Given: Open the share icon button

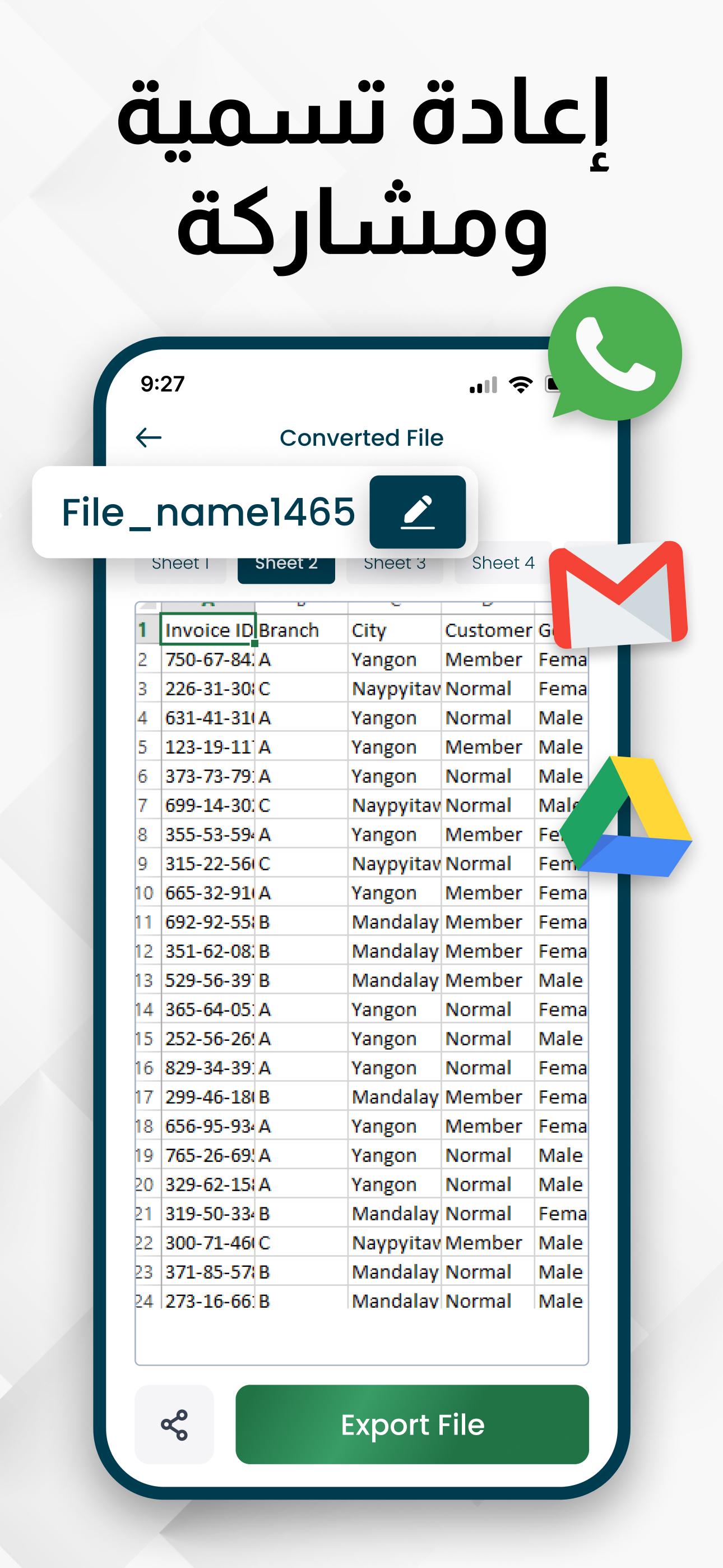Looking at the screenshot, I should point(174,1424).
